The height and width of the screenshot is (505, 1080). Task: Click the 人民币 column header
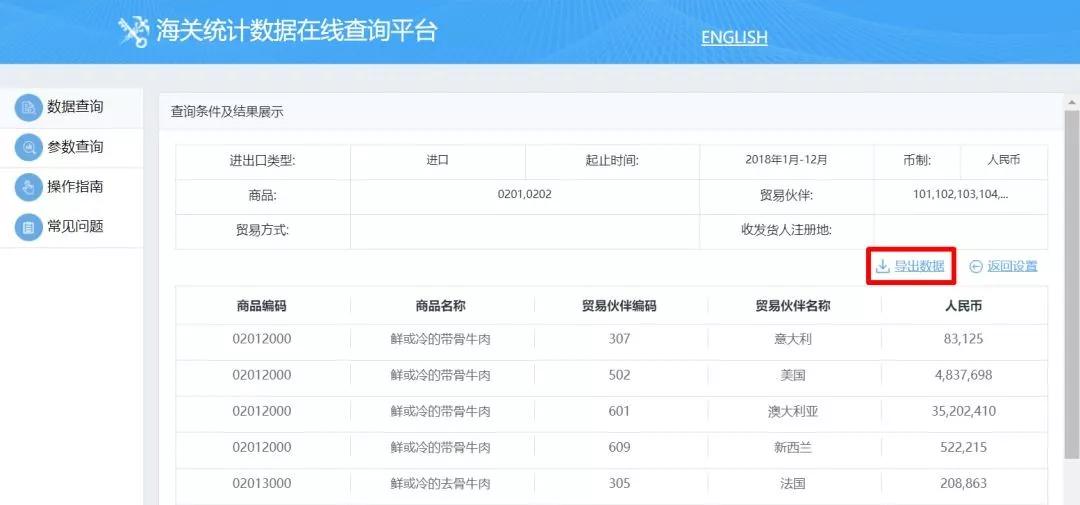pos(964,306)
